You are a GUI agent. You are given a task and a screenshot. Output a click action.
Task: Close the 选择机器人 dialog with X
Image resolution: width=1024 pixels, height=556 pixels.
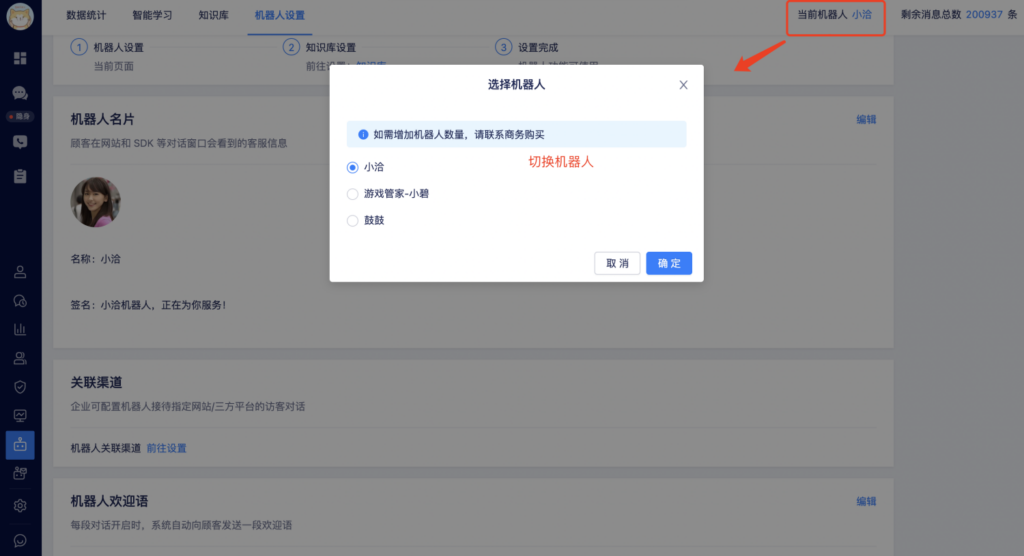683,85
